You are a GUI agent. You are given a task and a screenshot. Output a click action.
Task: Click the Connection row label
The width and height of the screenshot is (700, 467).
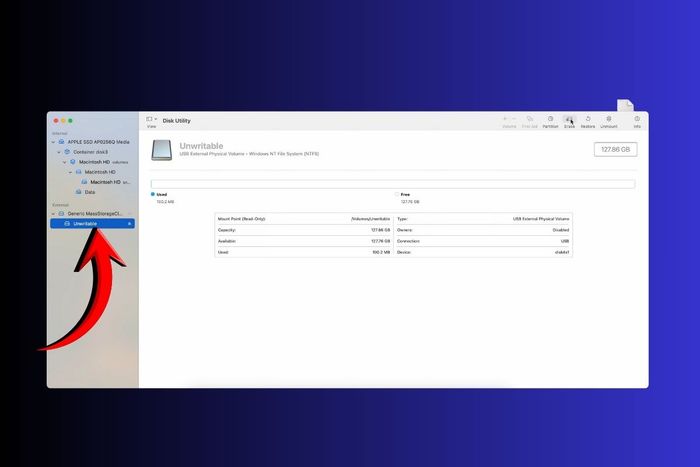coord(408,241)
